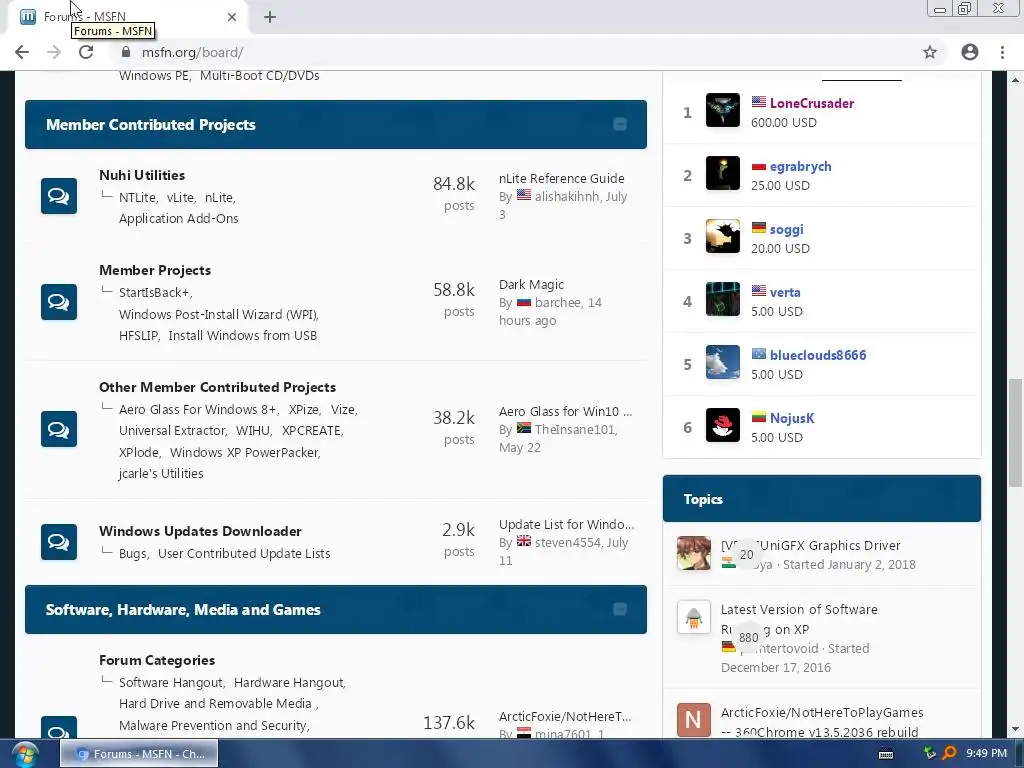Click the Latest Version of Software topic avatar
The image size is (1024, 768).
[694, 617]
